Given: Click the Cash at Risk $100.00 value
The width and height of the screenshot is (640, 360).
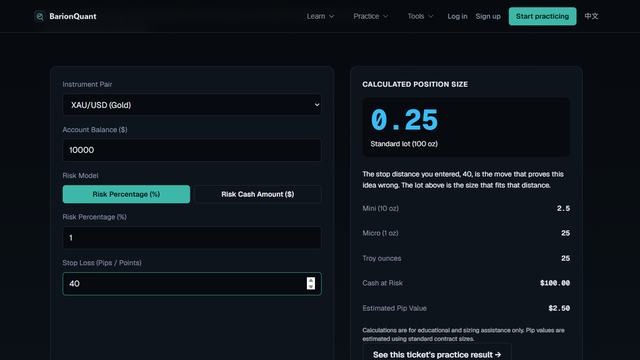Looking at the screenshot, I should [x=555, y=283].
